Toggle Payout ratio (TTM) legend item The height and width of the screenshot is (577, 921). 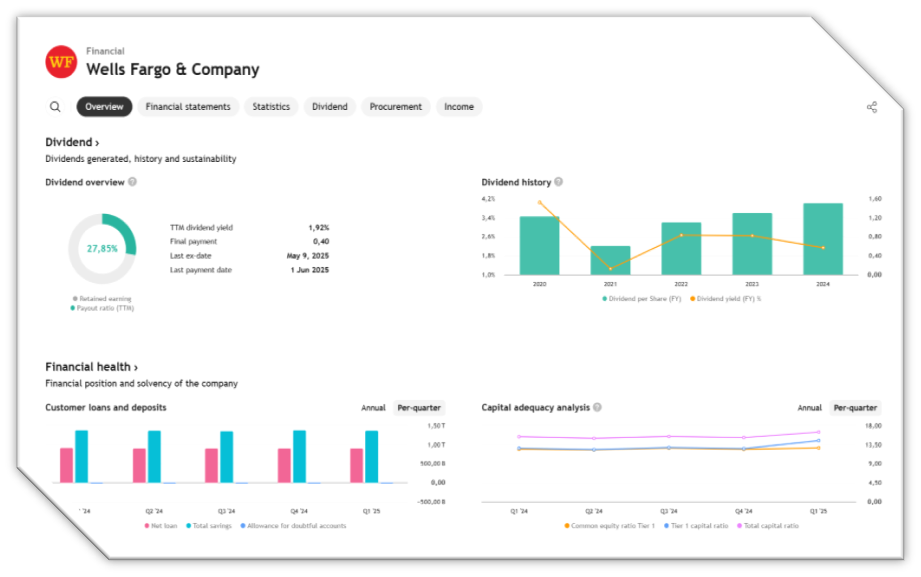tap(102, 308)
